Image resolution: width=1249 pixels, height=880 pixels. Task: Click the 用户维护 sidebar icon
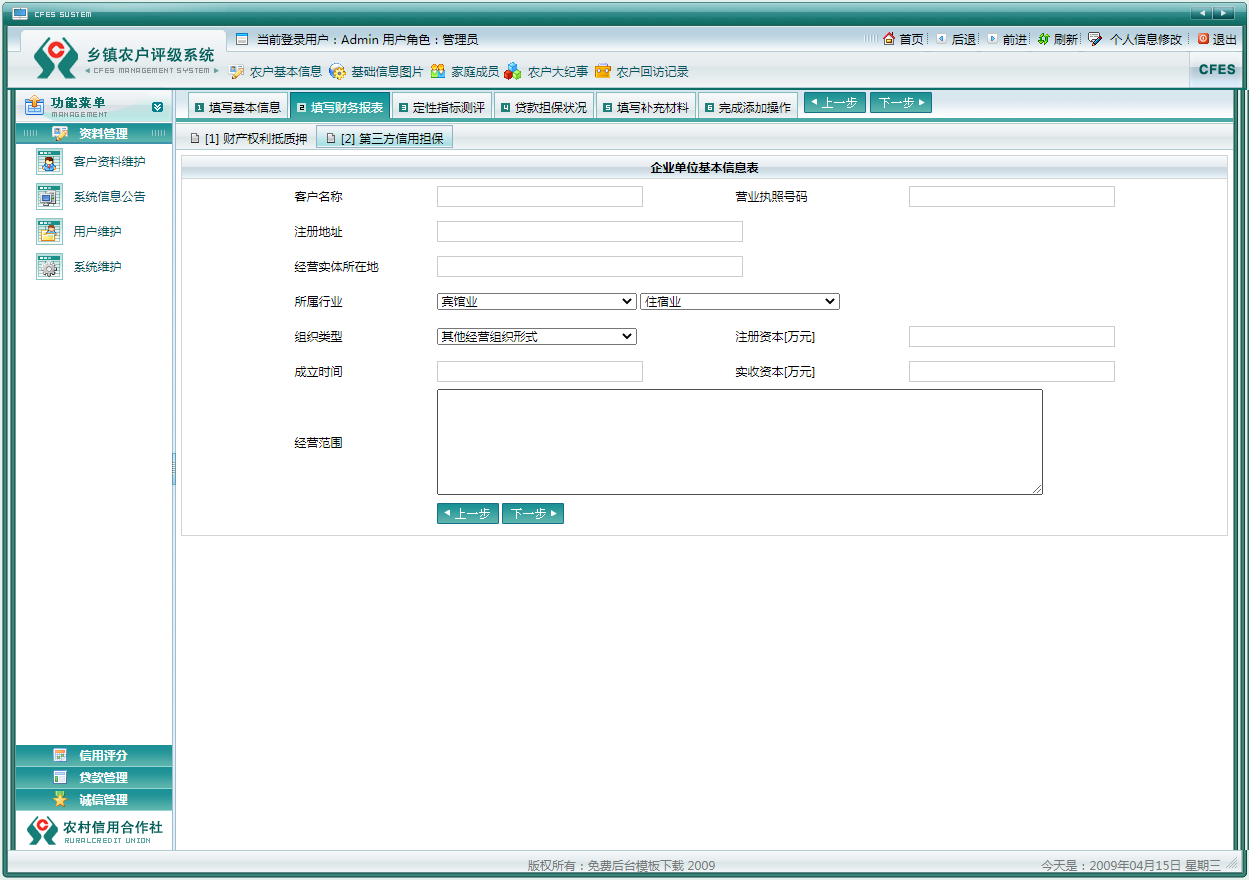[49, 231]
